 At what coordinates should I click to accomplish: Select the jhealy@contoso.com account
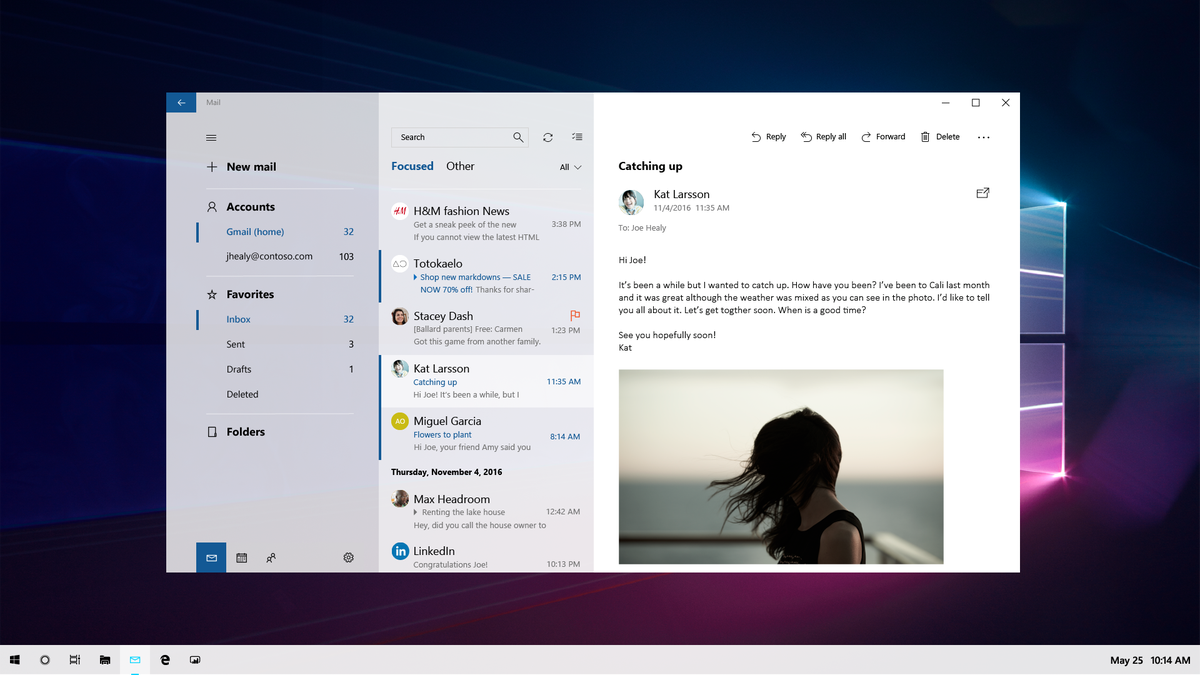276,257
